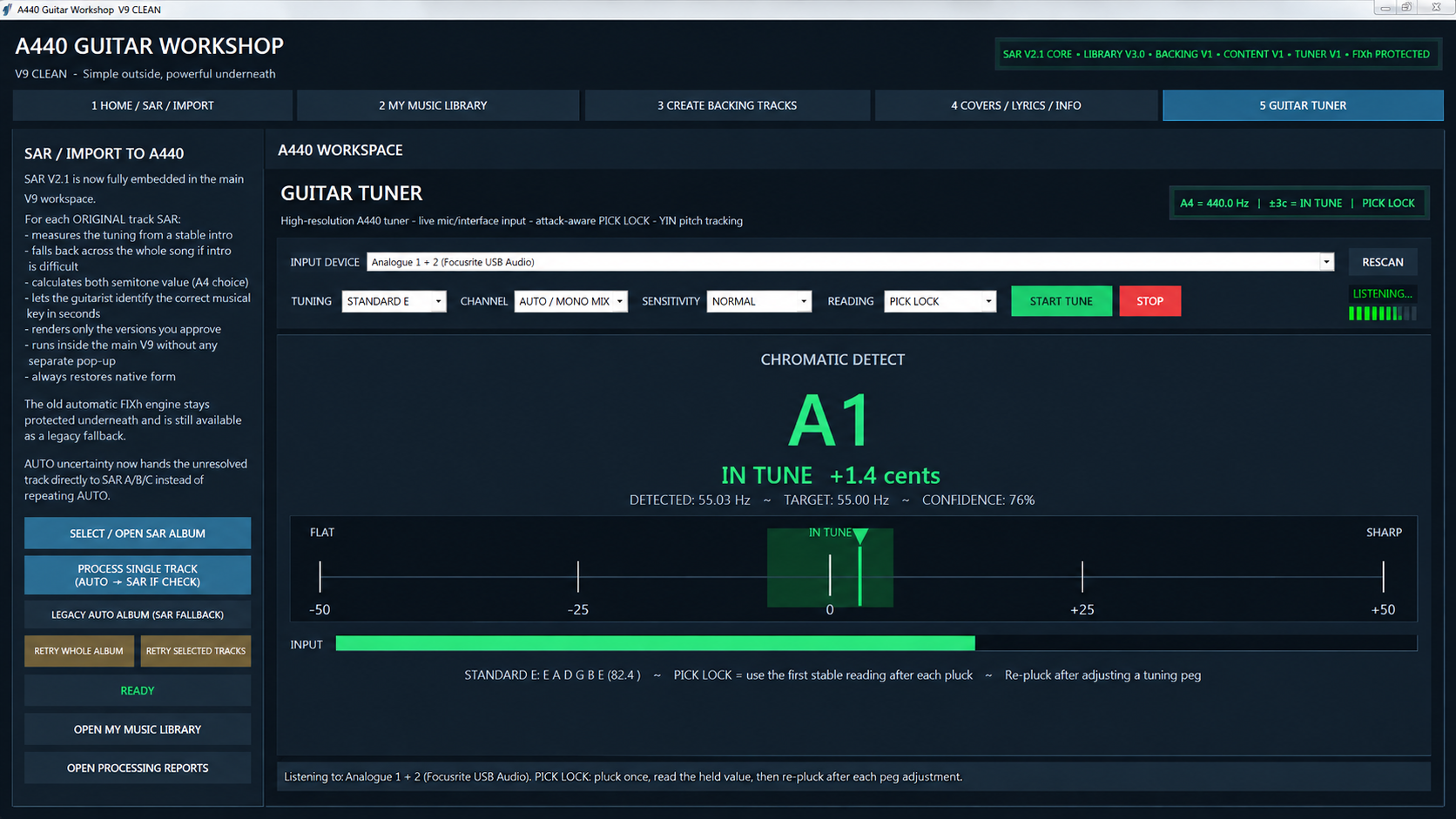Click RETRY SELECTED TRACKS button

(196, 651)
